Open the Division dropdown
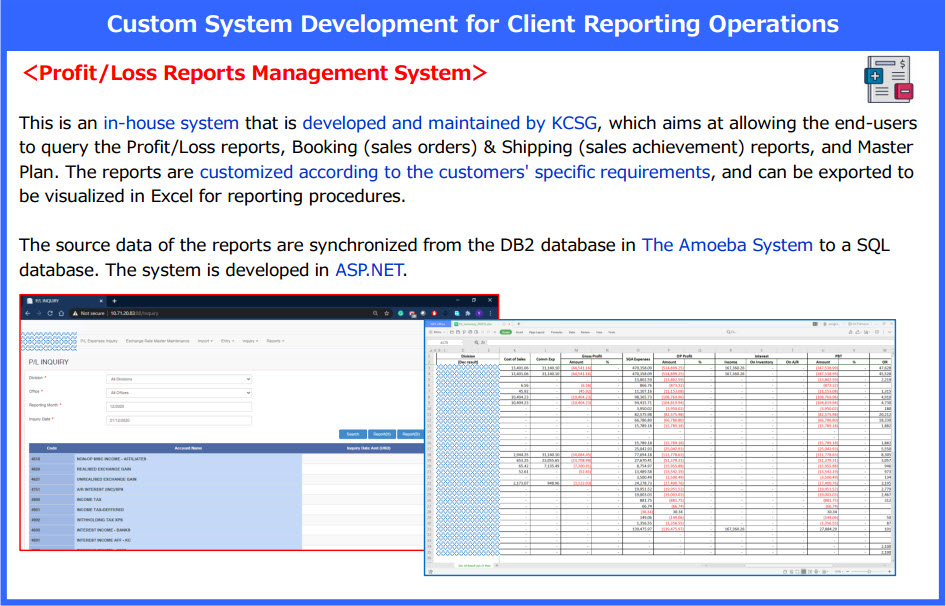Screen dimensions: 946x606 click(x=178, y=379)
